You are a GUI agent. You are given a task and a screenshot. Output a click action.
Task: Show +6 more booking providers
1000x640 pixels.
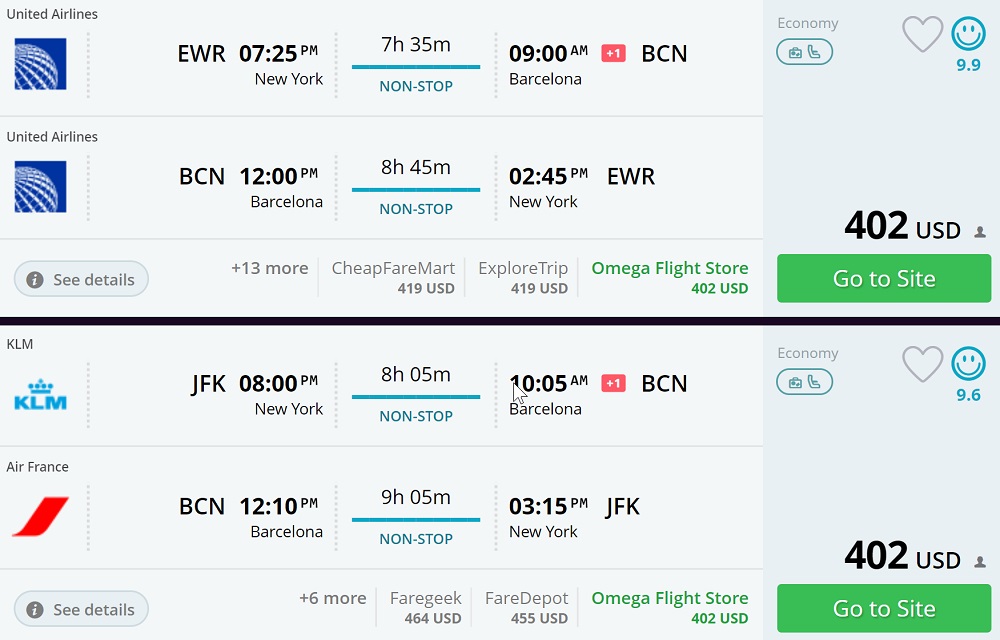pyautogui.click(x=332, y=598)
